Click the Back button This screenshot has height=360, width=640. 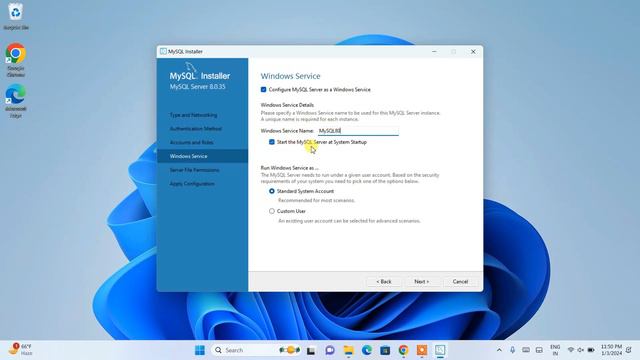384,282
